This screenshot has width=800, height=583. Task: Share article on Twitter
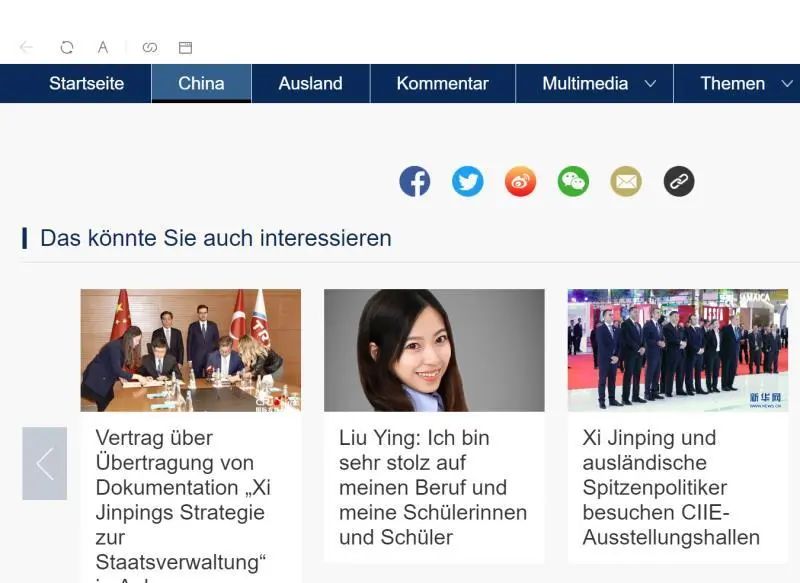tap(467, 181)
